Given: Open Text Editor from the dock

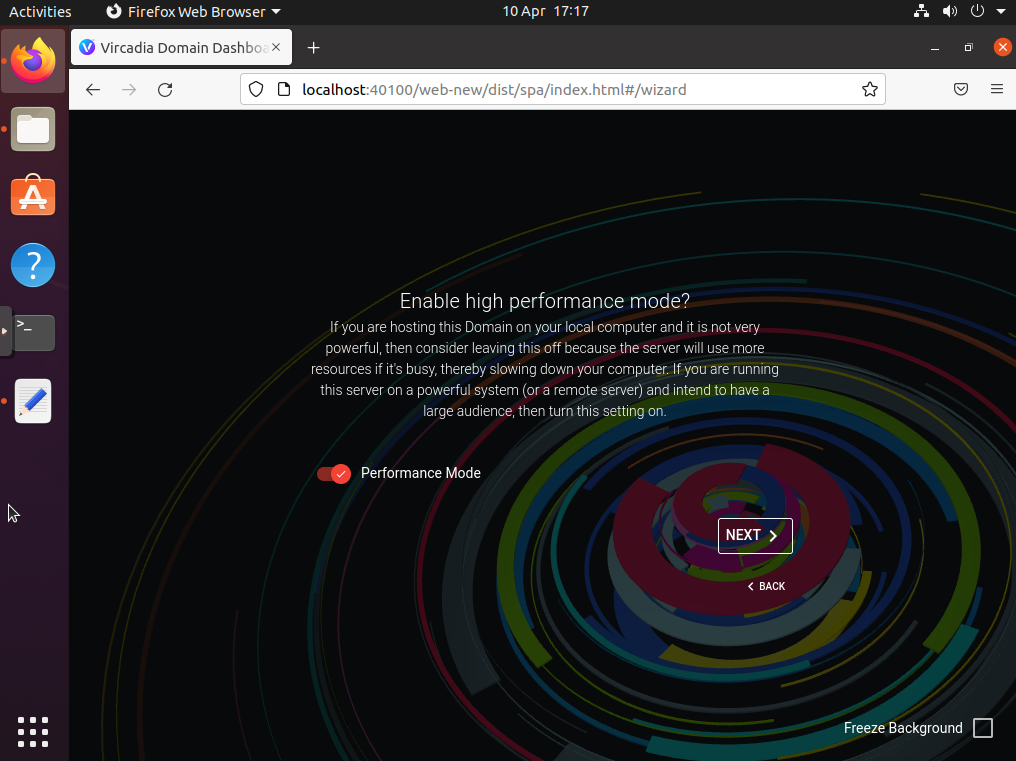Looking at the screenshot, I should tap(33, 401).
